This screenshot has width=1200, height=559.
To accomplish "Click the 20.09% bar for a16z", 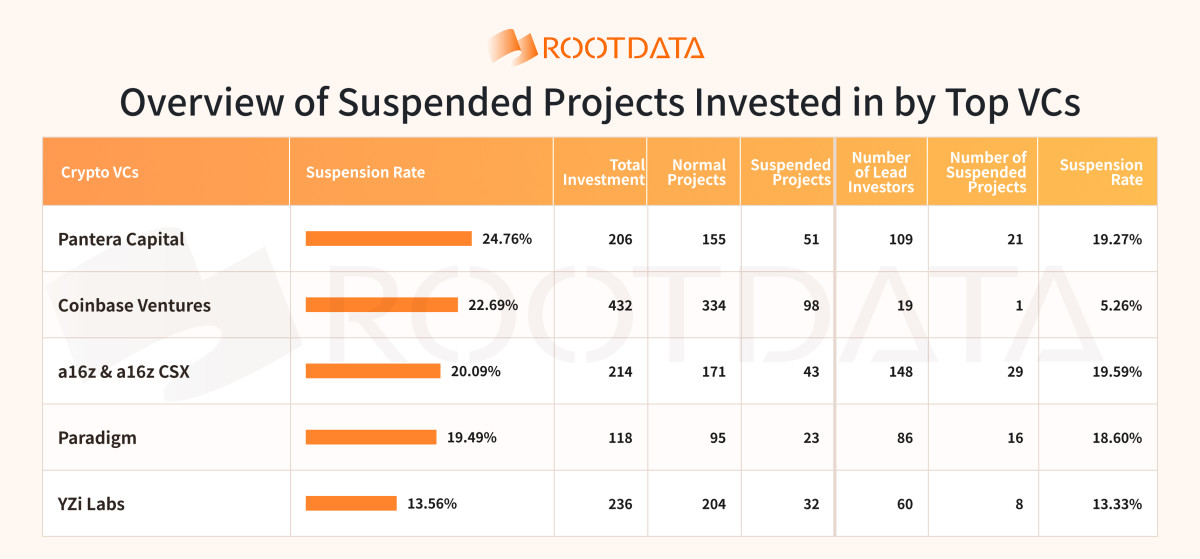I will (x=373, y=371).
